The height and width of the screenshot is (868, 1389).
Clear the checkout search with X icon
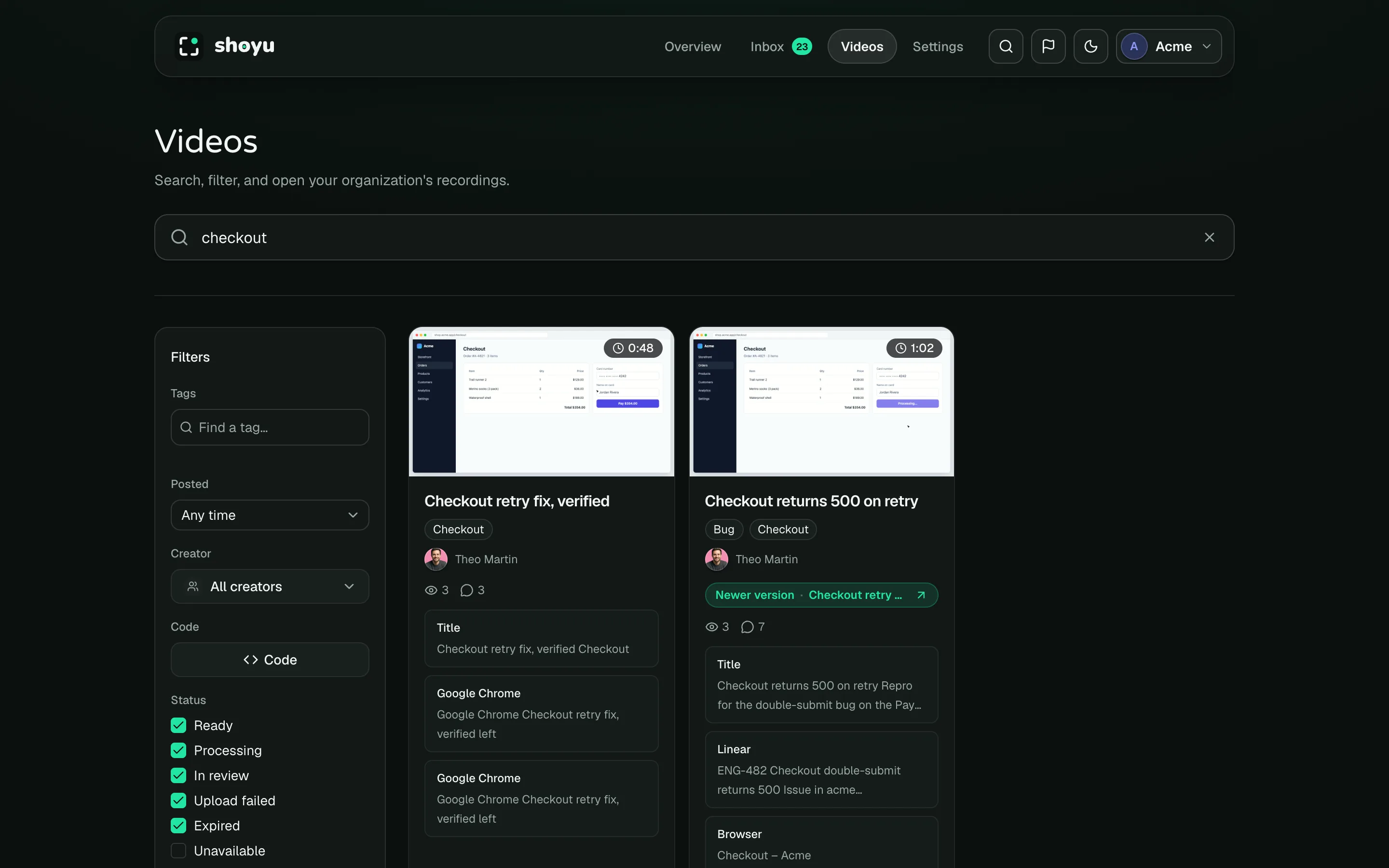(1210, 237)
